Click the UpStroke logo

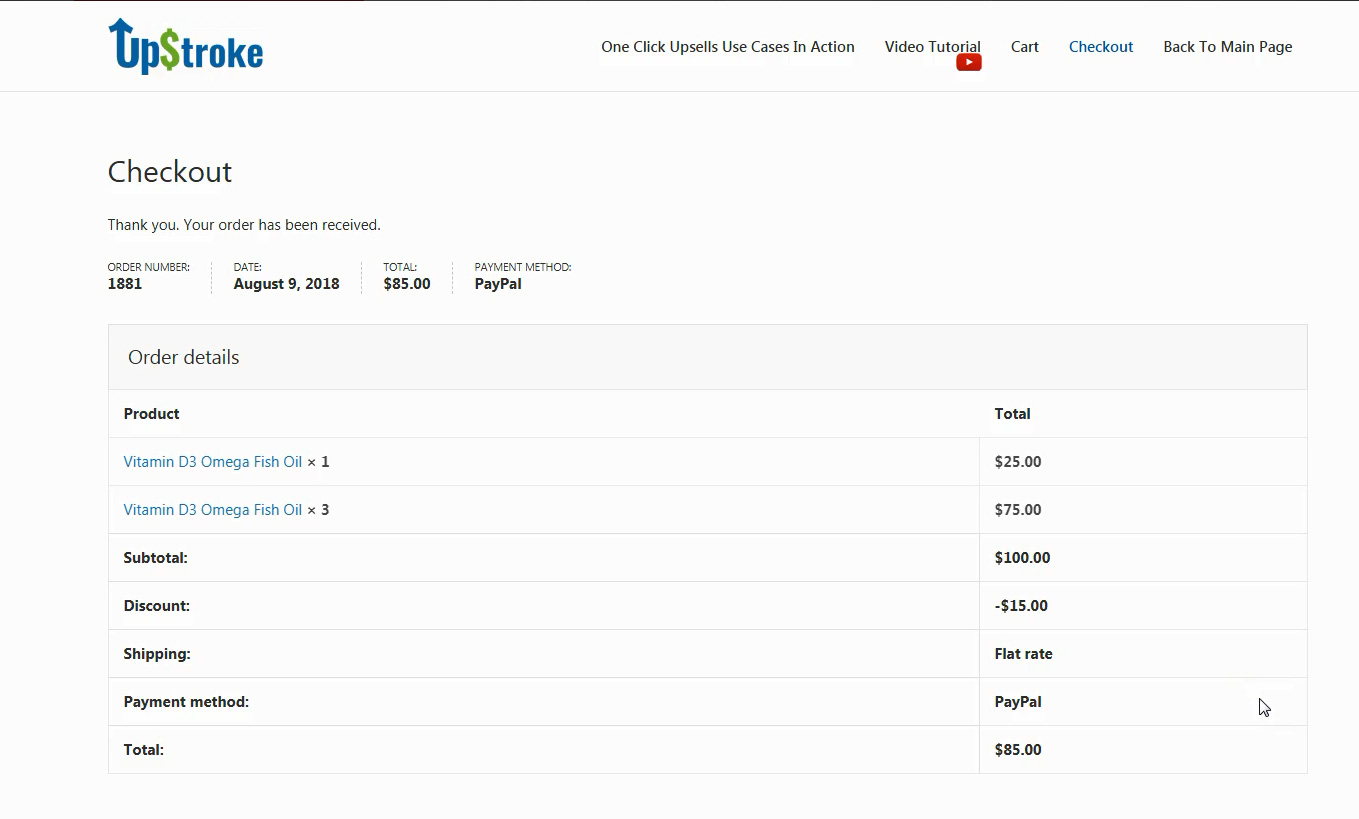click(186, 46)
